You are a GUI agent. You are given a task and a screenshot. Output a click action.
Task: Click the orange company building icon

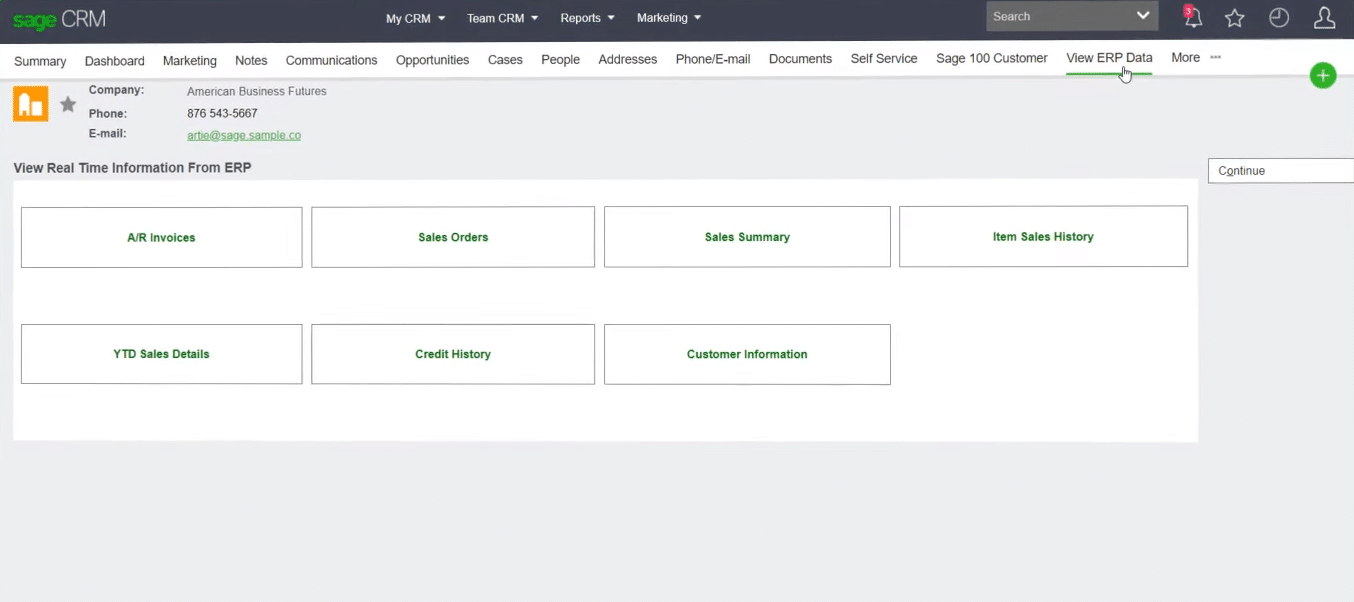pyautogui.click(x=30, y=103)
